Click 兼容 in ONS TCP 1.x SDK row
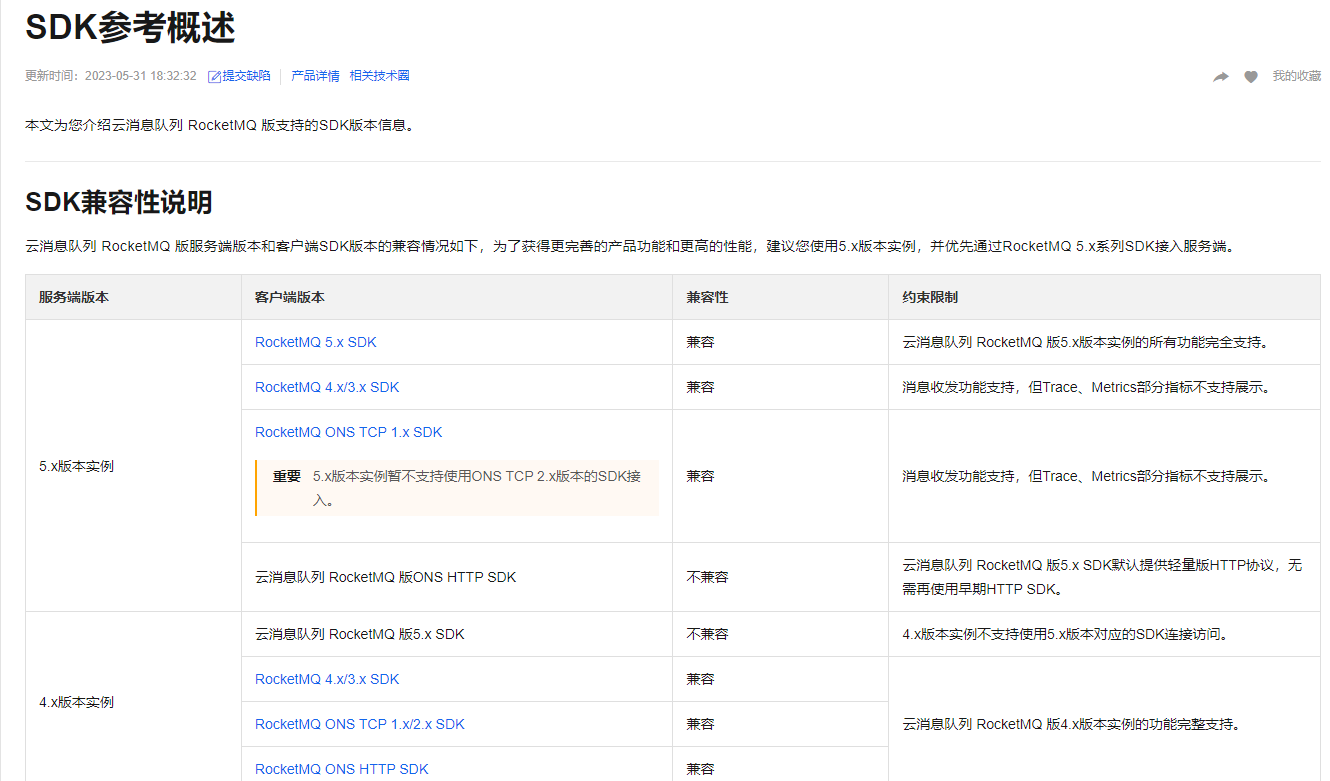The image size is (1330, 781). coord(700,476)
